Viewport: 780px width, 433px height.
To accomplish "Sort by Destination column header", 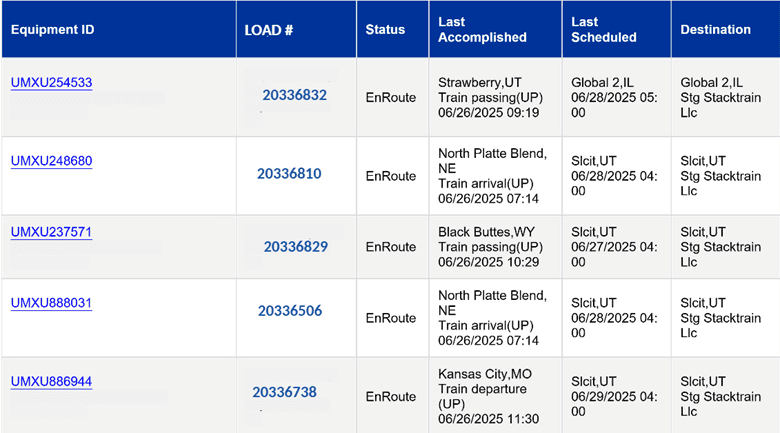I will [715, 30].
